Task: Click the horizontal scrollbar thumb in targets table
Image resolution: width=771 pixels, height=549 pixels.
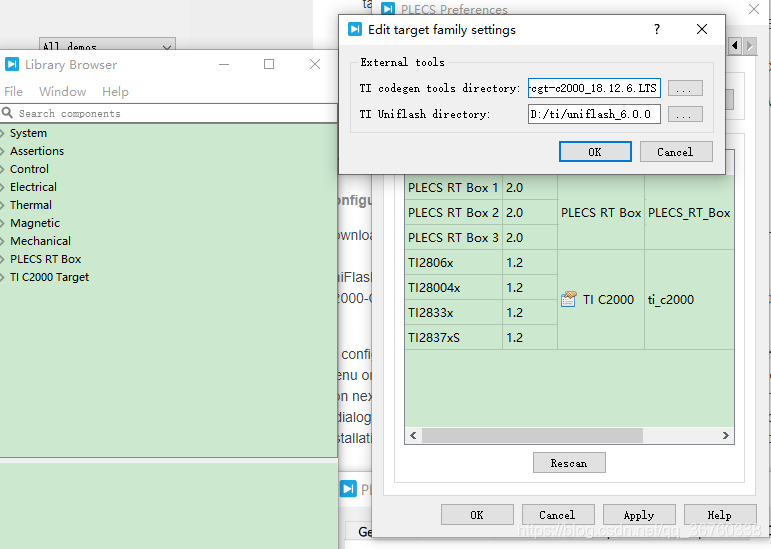Action: [532, 435]
